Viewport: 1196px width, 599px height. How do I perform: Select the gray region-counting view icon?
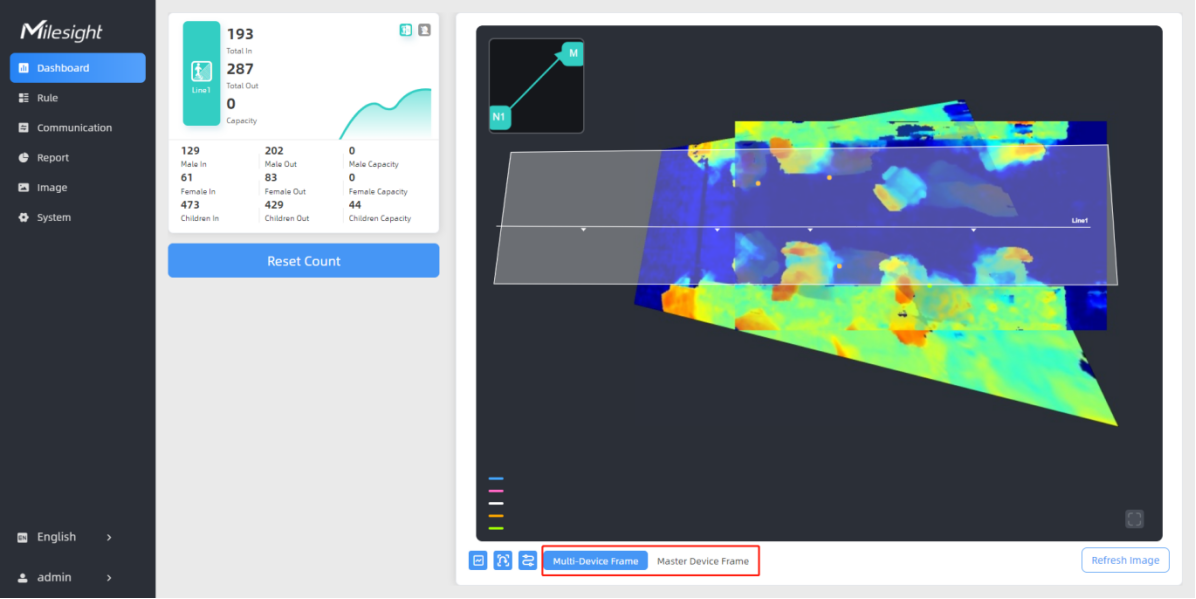click(424, 30)
